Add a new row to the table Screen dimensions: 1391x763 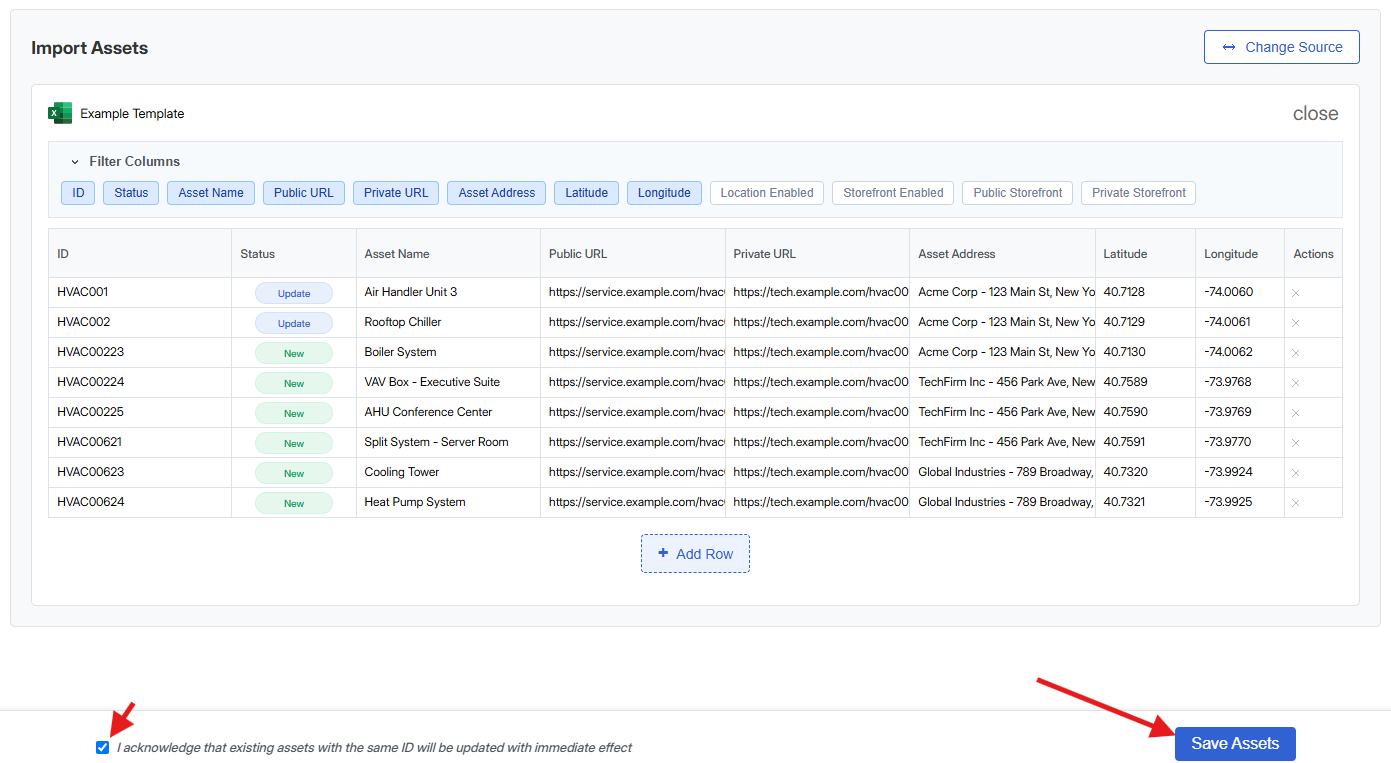click(695, 554)
